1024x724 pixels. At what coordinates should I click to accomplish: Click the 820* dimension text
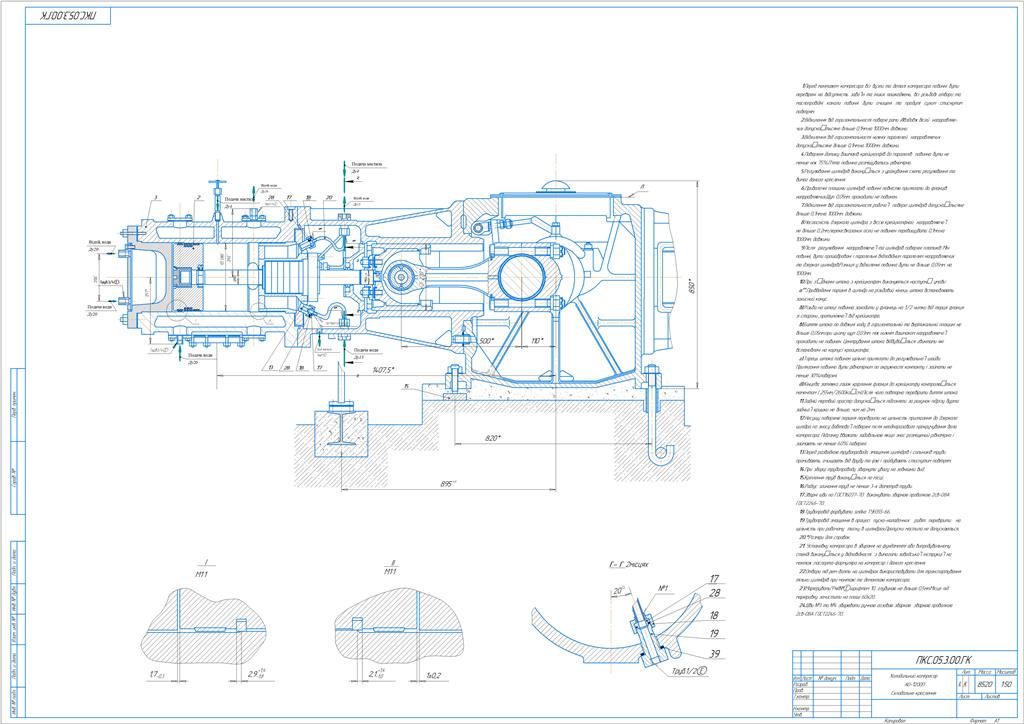pos(493,438)
